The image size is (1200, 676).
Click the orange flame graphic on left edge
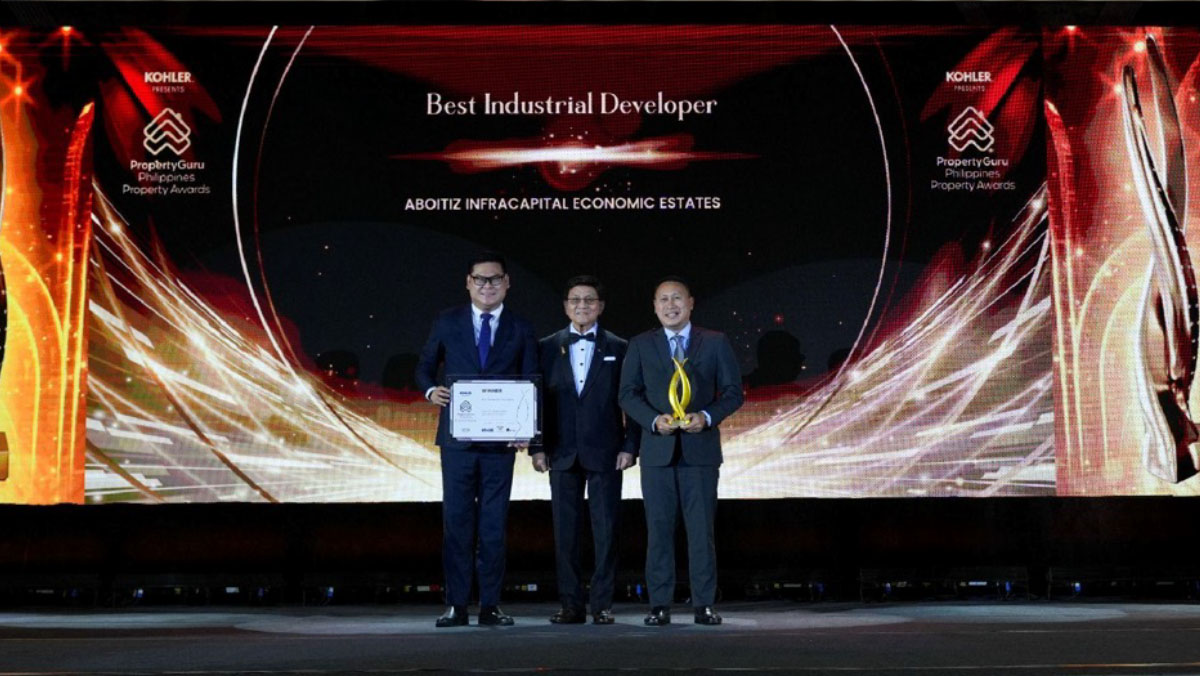40,300
